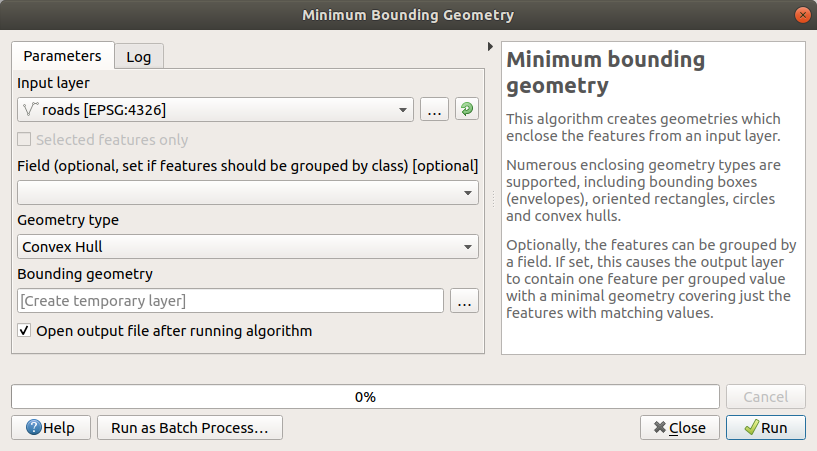Switch to the Log tab
This screenshot has width=817, height=451.
[138, 56]
